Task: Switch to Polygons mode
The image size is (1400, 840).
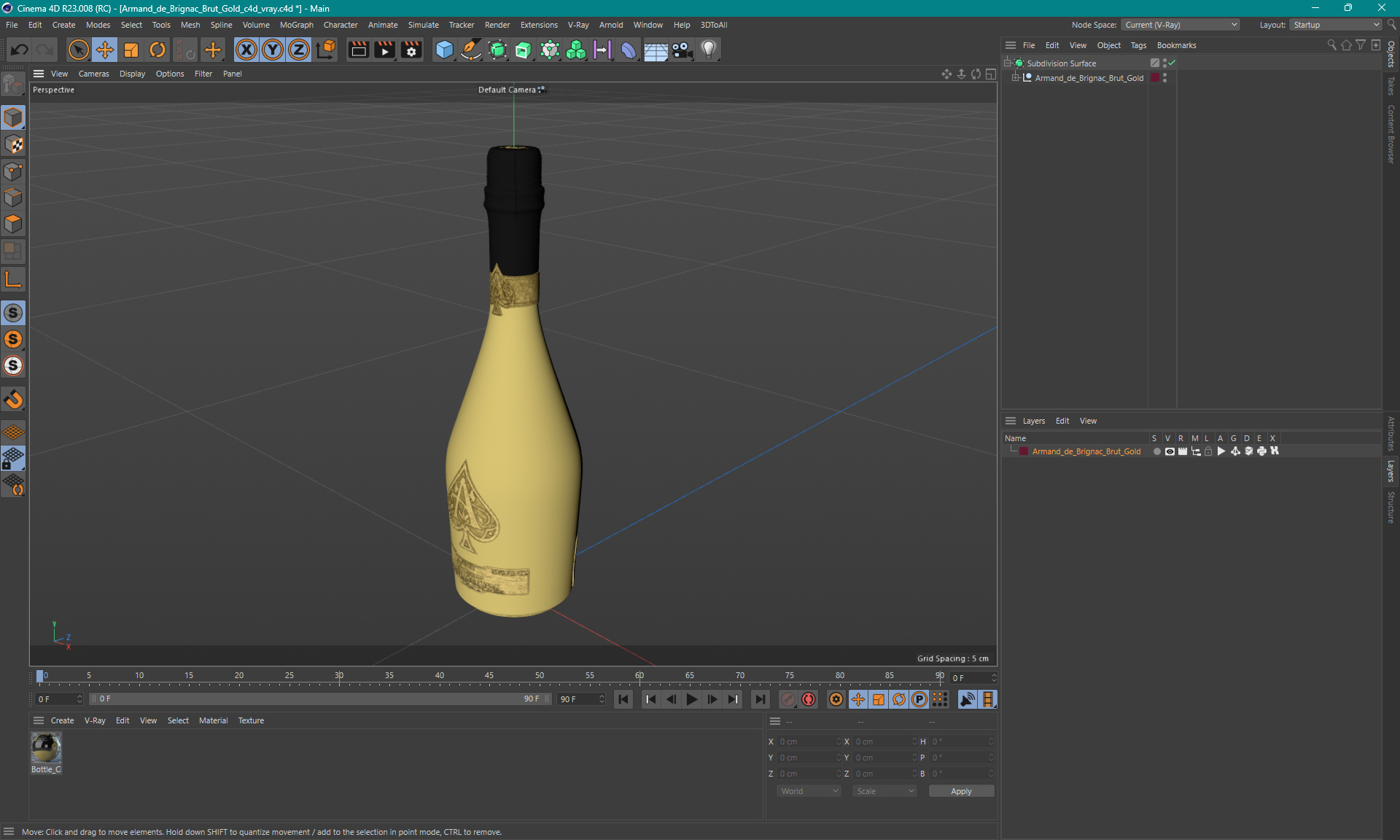Action: pos(13,224)
